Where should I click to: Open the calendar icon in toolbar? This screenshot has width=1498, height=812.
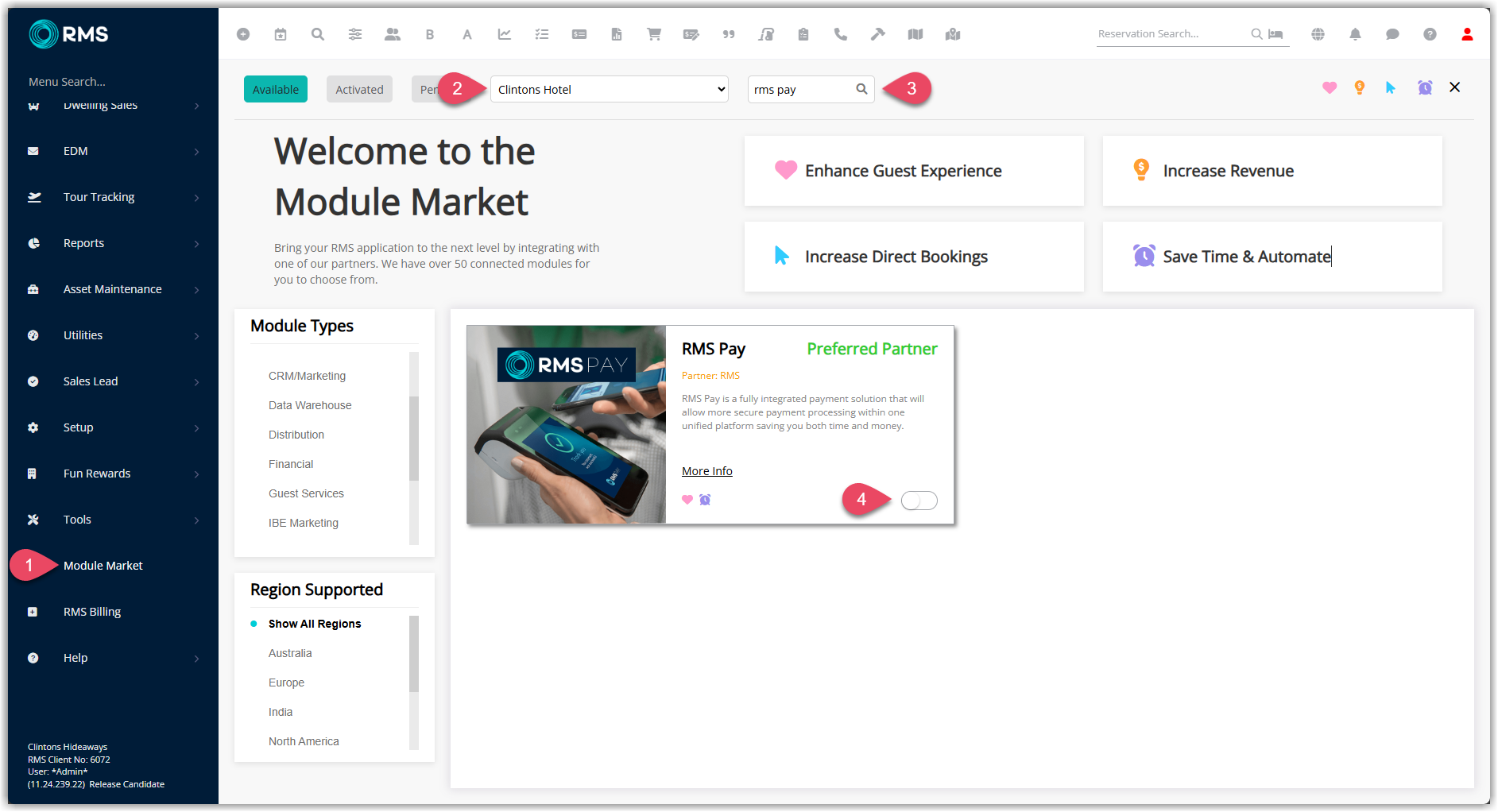coord(281,34)
